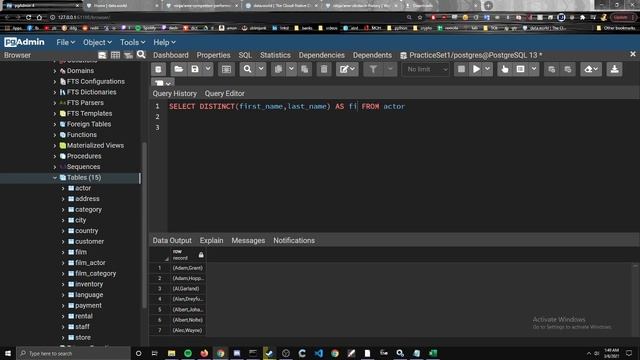Viewport: 640px width, 360px height.
Task: Open the Query History tab
Action: pyautogui.click(x=175, y=93)
